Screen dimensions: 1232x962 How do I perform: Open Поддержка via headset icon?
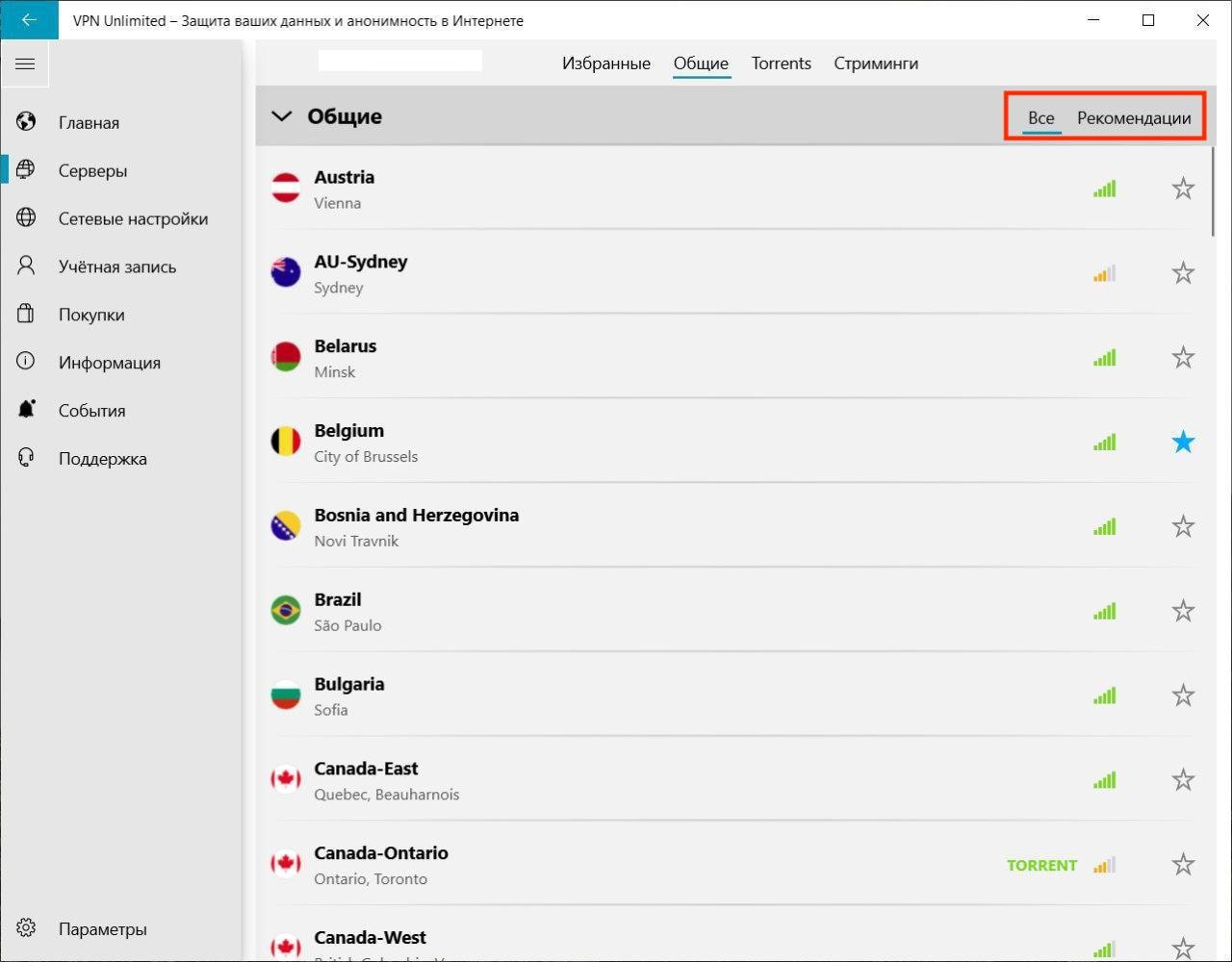[x=26, y=459]
